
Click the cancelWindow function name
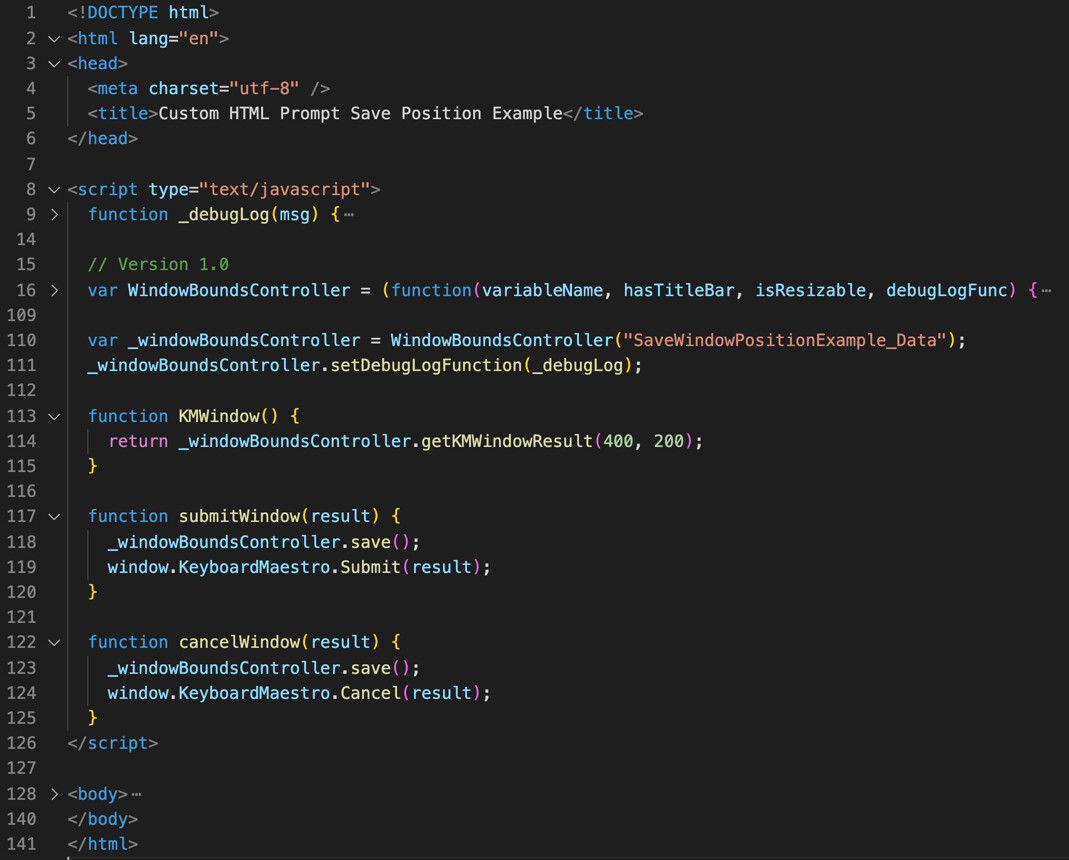pos(239,642)
